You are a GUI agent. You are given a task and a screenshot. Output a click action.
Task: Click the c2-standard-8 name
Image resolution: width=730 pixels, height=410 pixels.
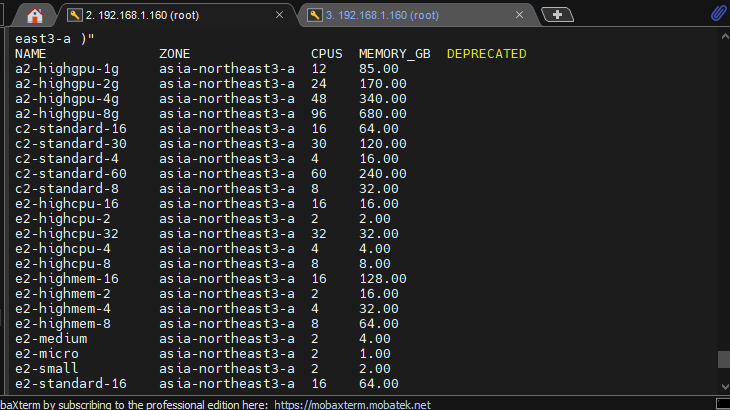tap(67, 189)
